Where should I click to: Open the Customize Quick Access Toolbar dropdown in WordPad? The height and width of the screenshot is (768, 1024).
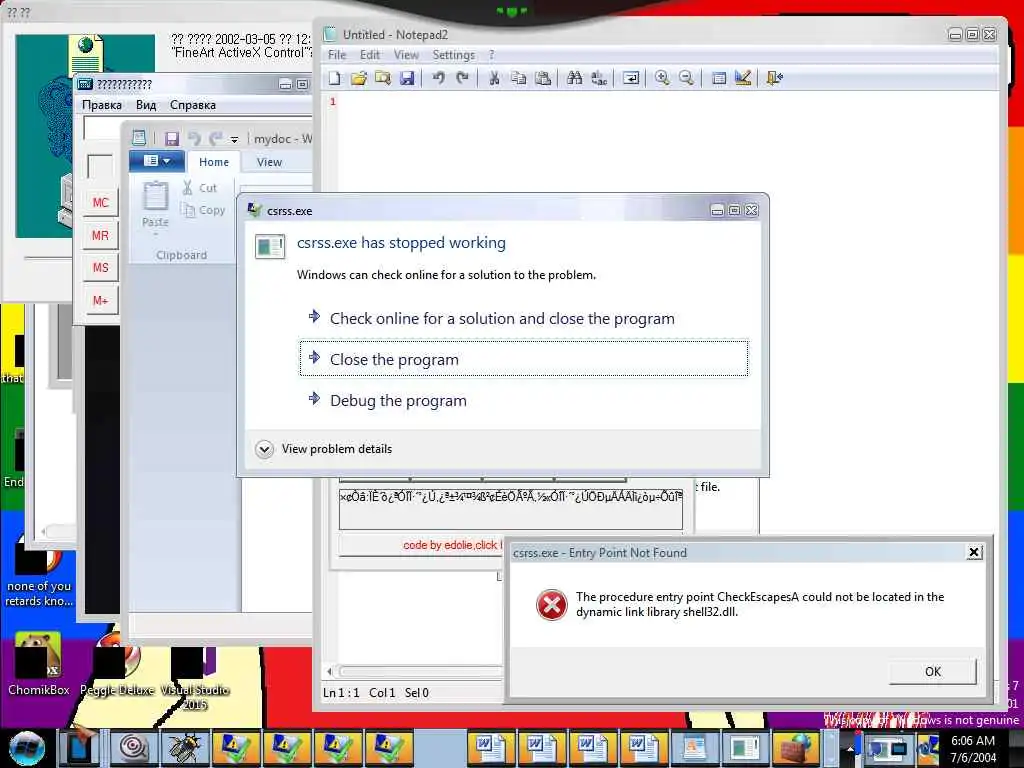(x=234, y=139)
